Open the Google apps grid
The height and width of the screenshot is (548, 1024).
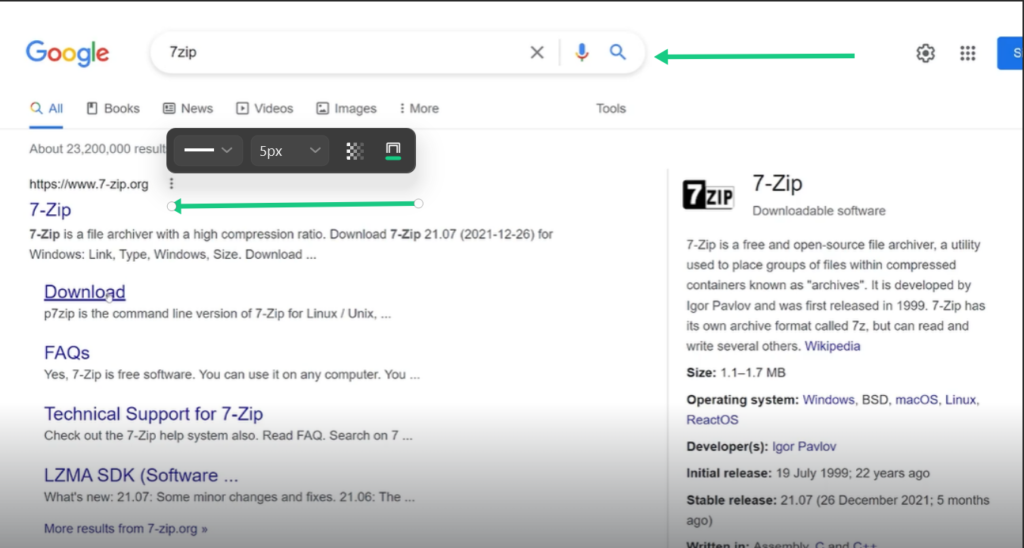pos(968,53)
